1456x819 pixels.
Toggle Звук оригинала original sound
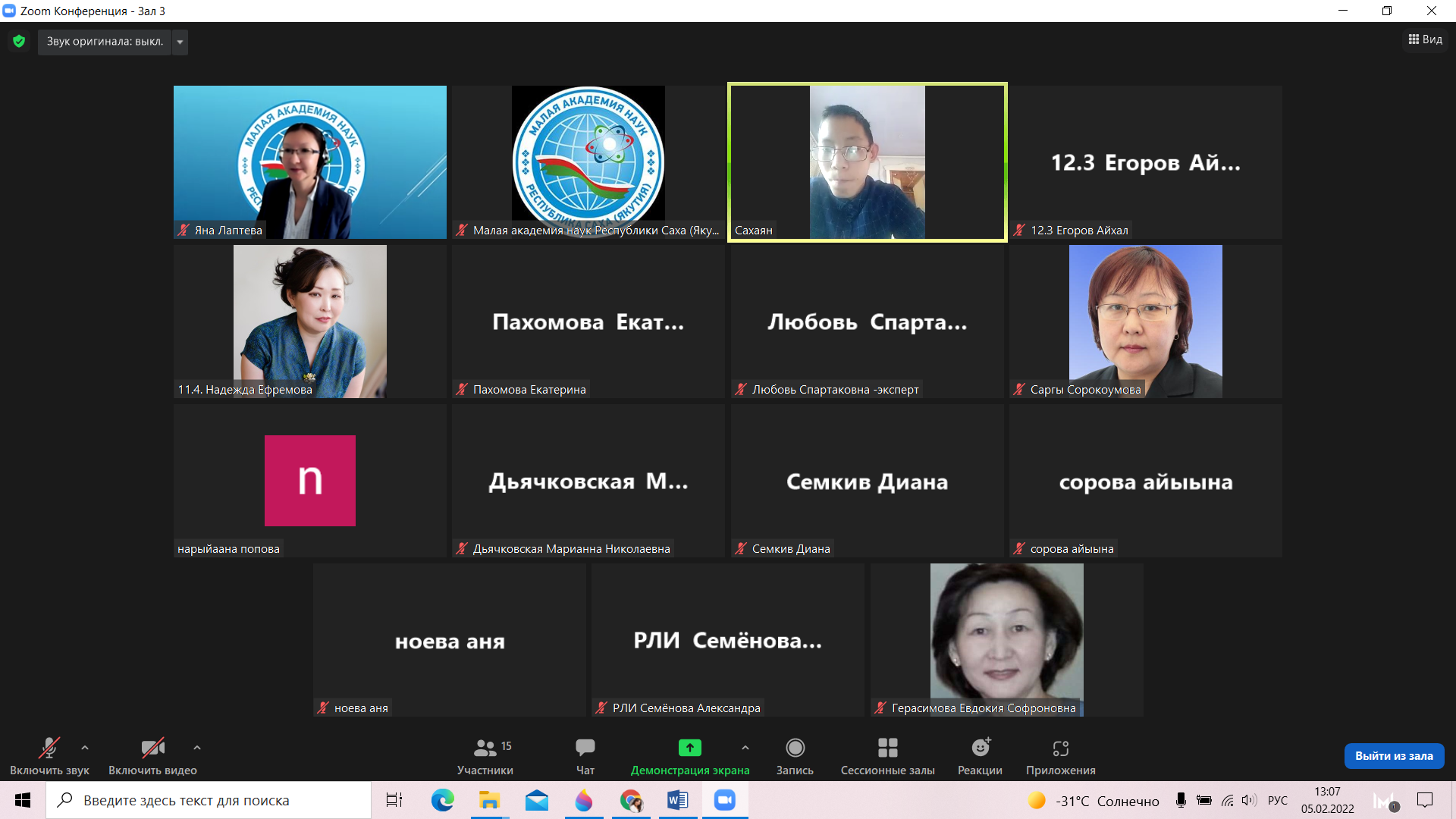pyautogui.click(x=105, y=42)
